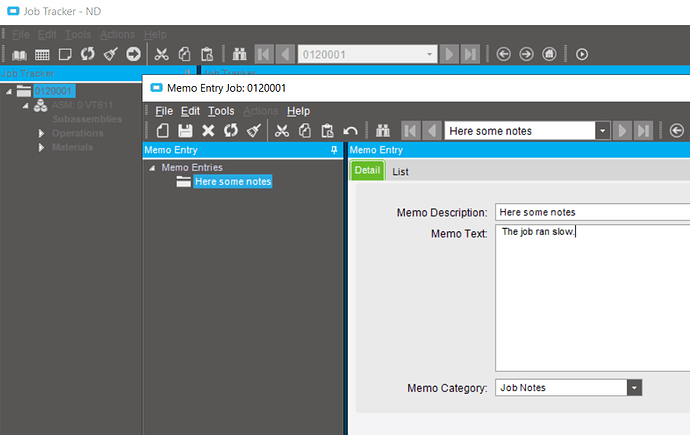This screenshot has width=690, height=435.
Task: Go to previous job in Job Tracker
Action: pos(285,54)
